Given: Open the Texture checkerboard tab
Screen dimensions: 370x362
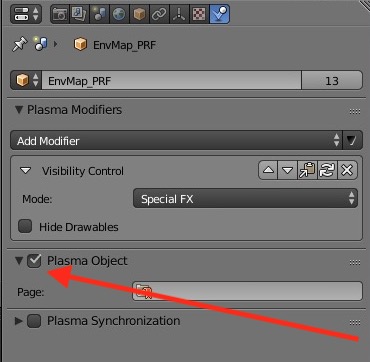Looking at the screenshot, I should click(199, 14).
